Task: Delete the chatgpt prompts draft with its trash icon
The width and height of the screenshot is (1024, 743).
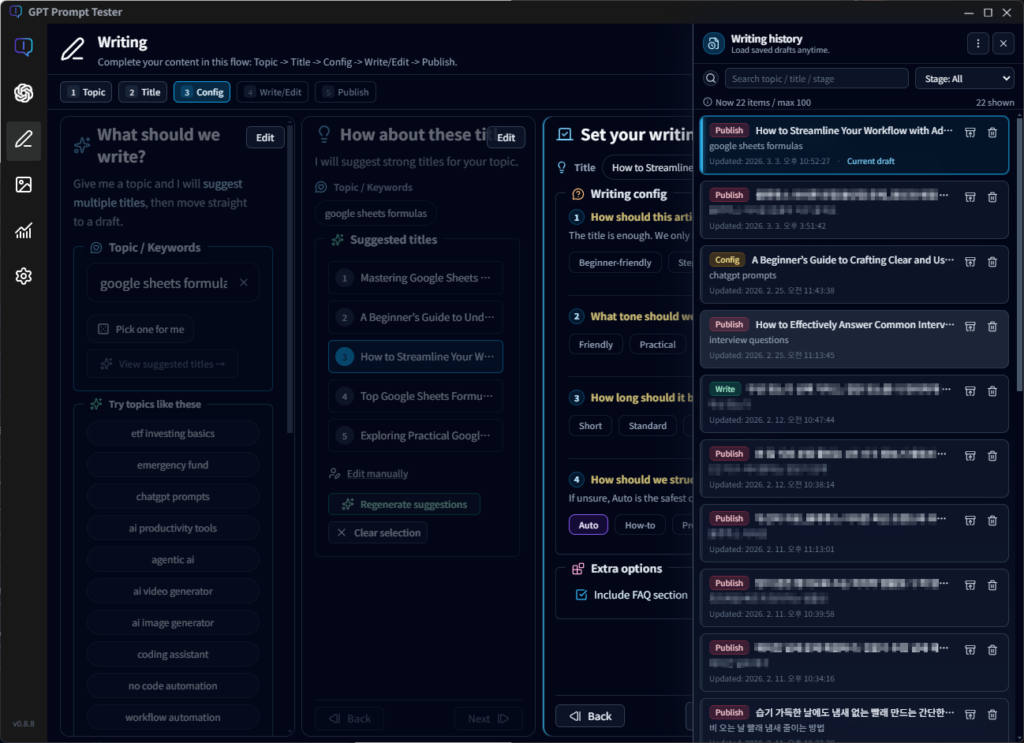Action: click(x=992, y=261)
